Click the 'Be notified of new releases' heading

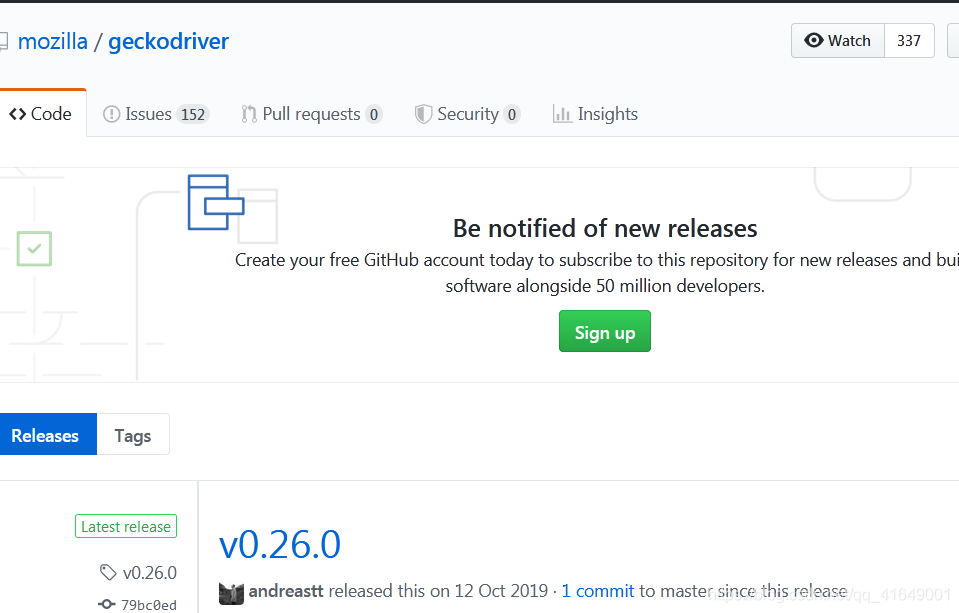click(x=605, y=228)
